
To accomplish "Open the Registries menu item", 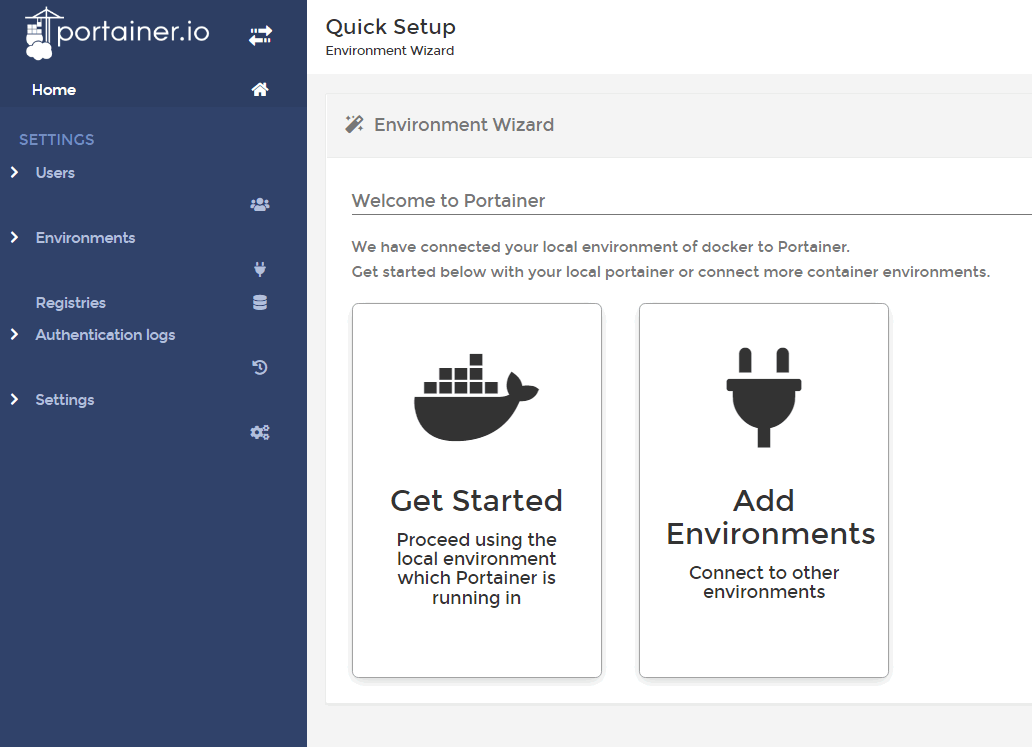I will [x=70, y=303].
